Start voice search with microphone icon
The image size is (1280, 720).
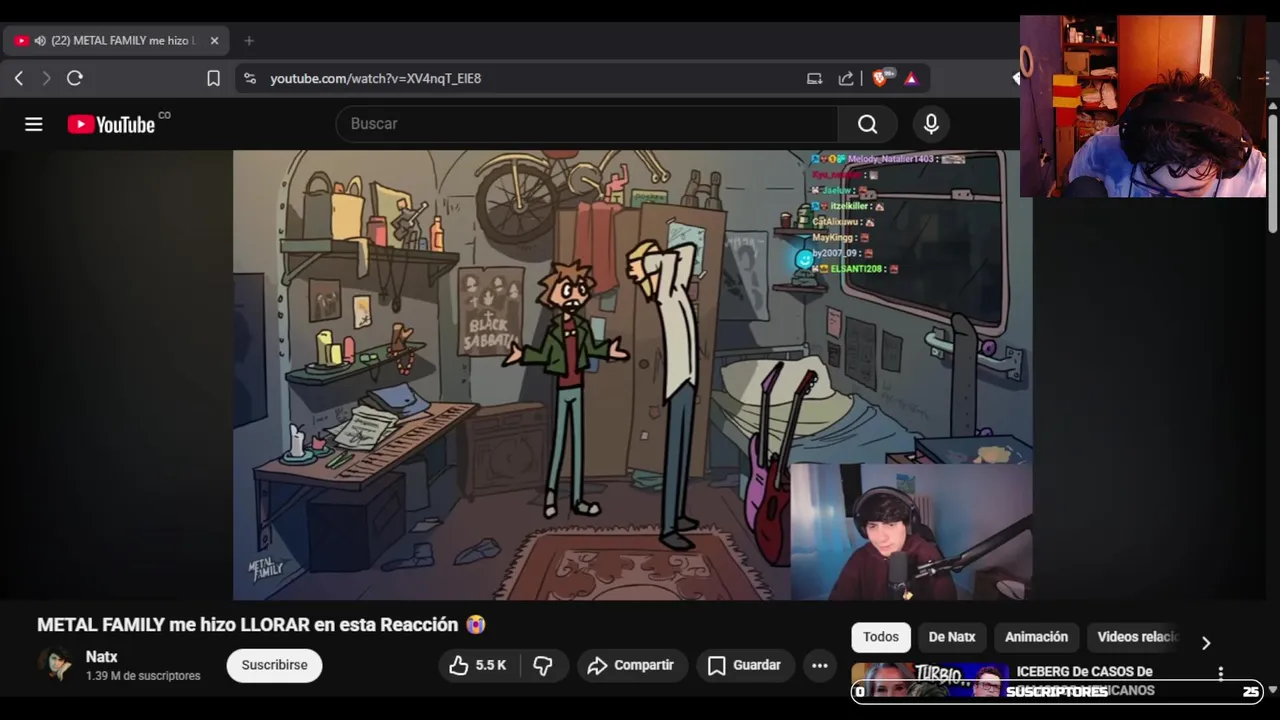pos(931,124)
